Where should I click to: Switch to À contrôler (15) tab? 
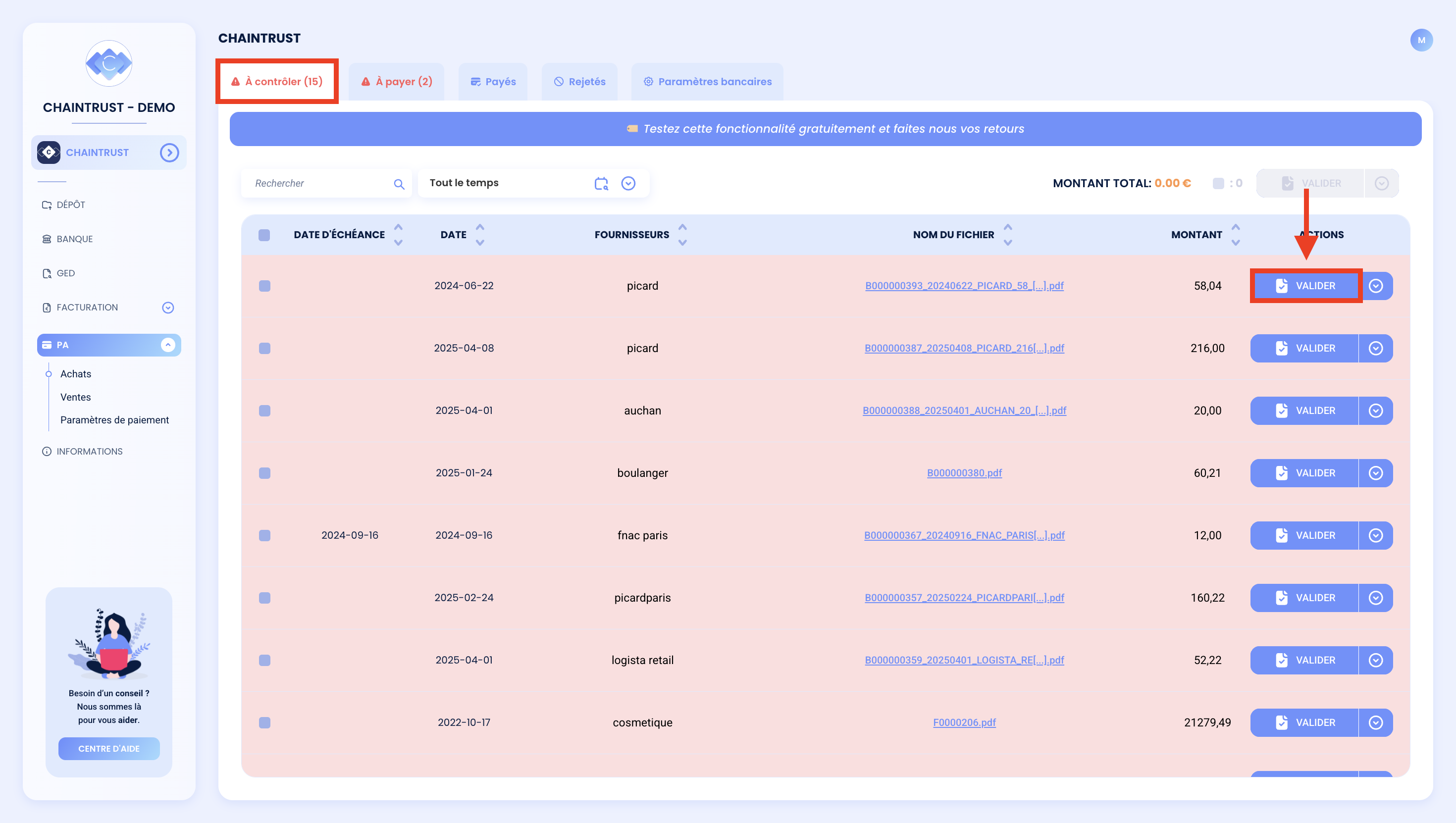277,81
